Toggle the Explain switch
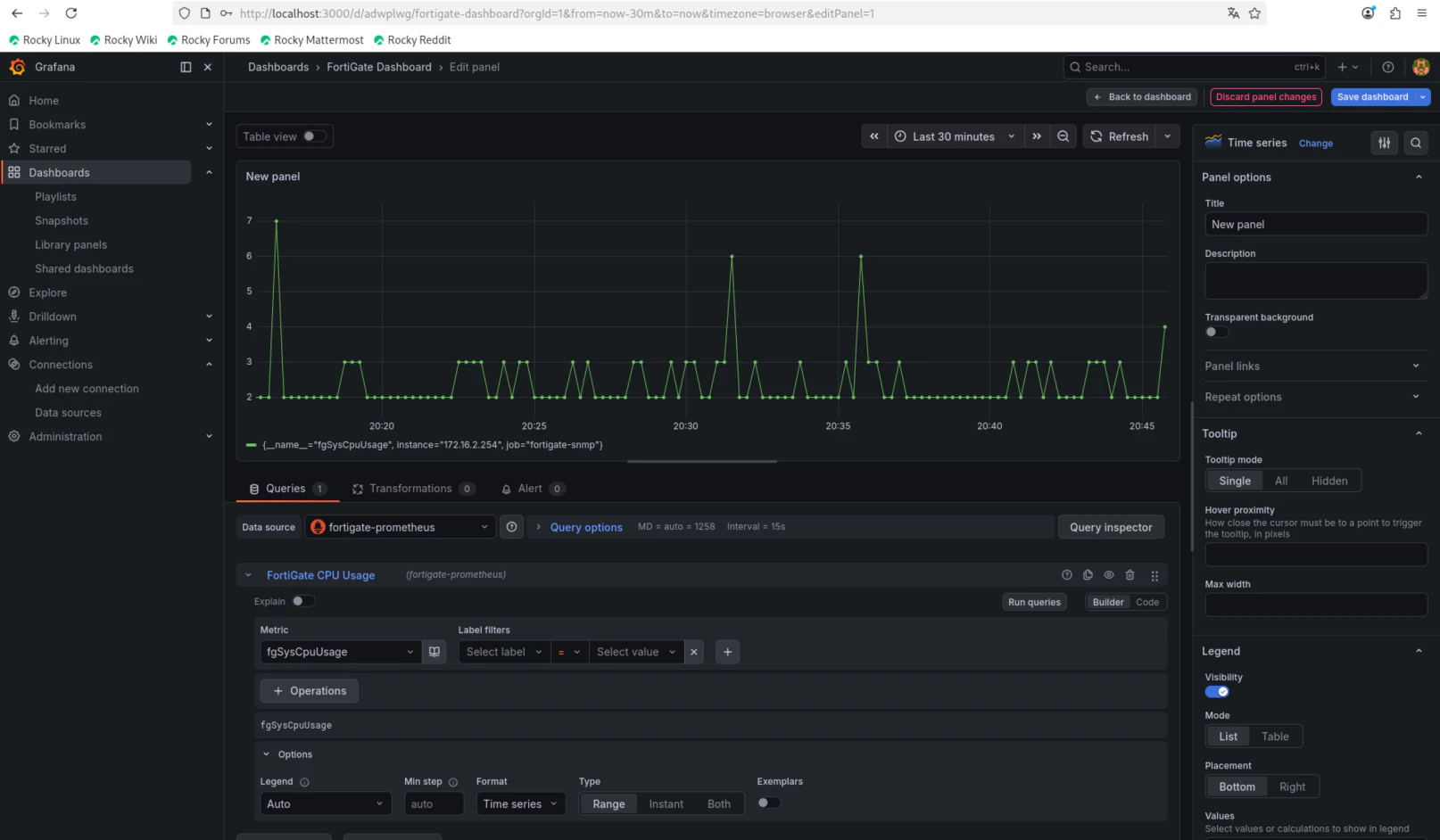The width and height of the screenshot is (1440, 840). pos(302,601)
